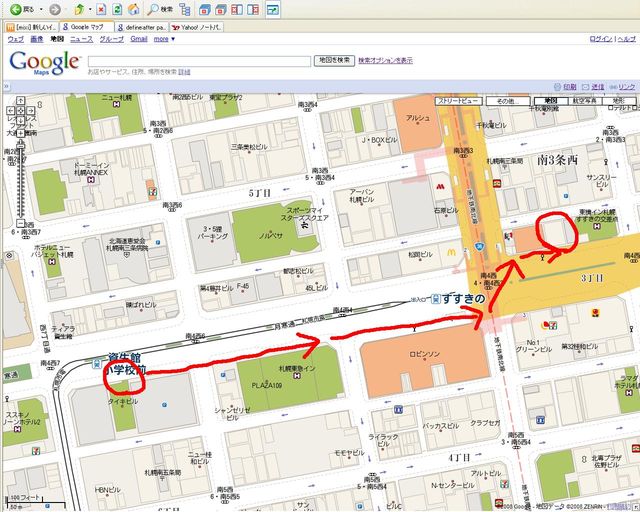Image resolution: width=640 pixels, height=512 pixels.
Task: Expand the 'more' dropdown in Google navigation
Action: click(x=162, y=39)
